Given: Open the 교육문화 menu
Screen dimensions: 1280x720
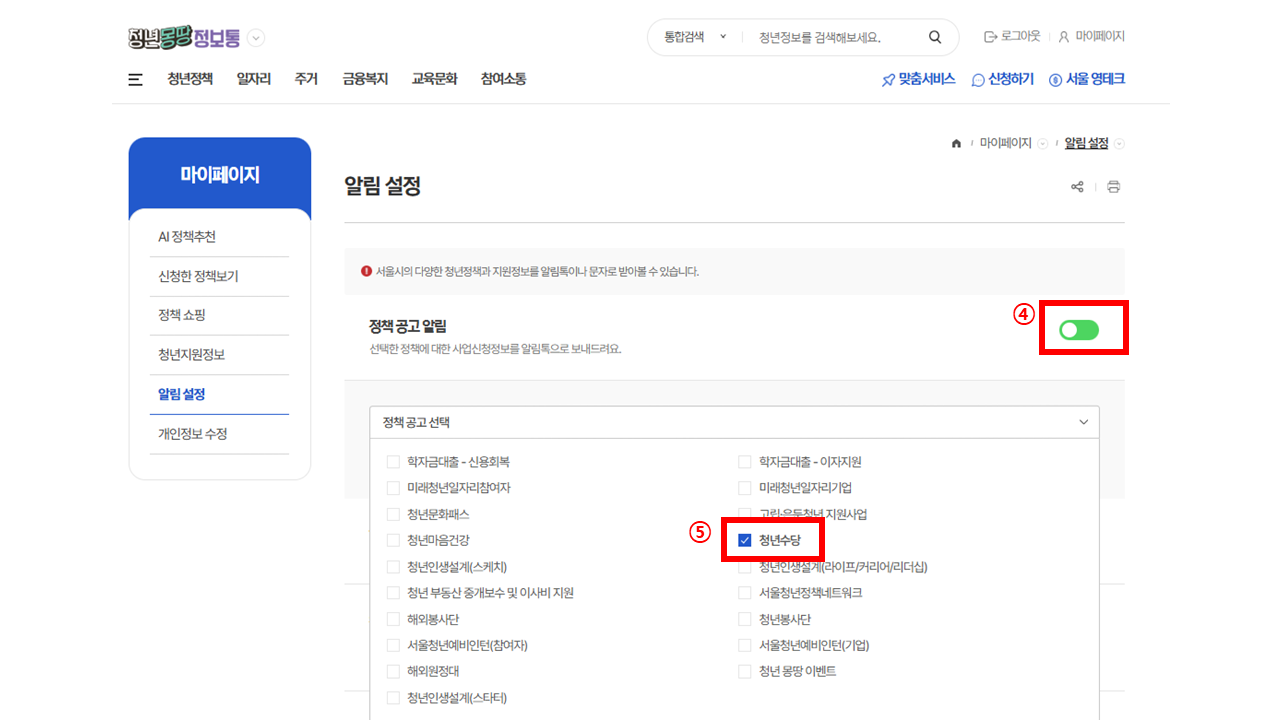Looking at the screenshot, I should click(434, 79).
